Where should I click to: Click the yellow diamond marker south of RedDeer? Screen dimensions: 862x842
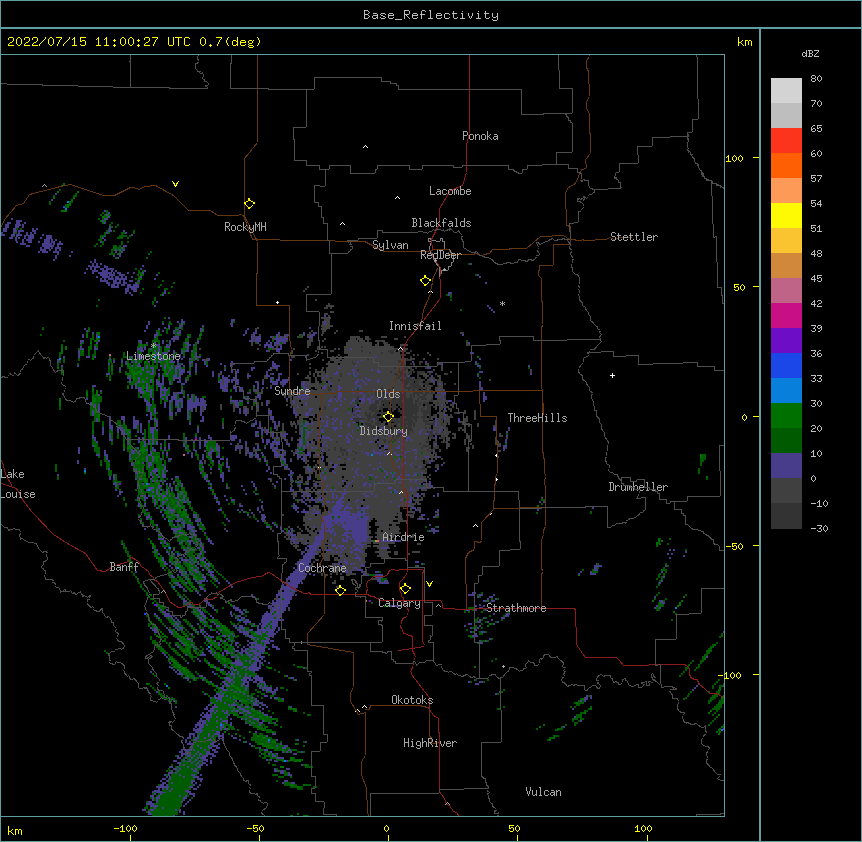click(x=425, y=280)
